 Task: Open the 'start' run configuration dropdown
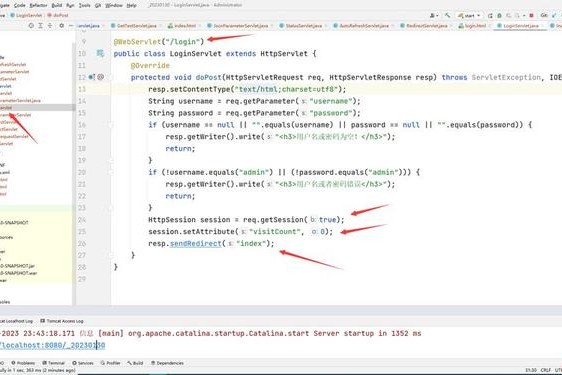click(469, 15)
